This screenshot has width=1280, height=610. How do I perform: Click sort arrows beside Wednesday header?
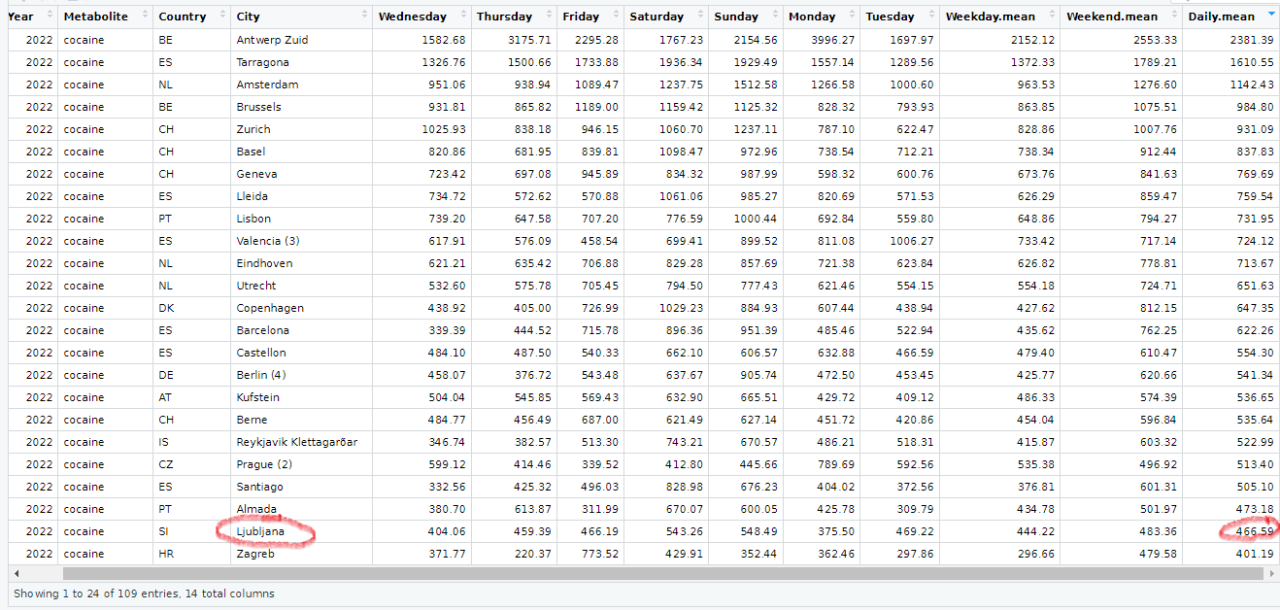click(463, 16)
